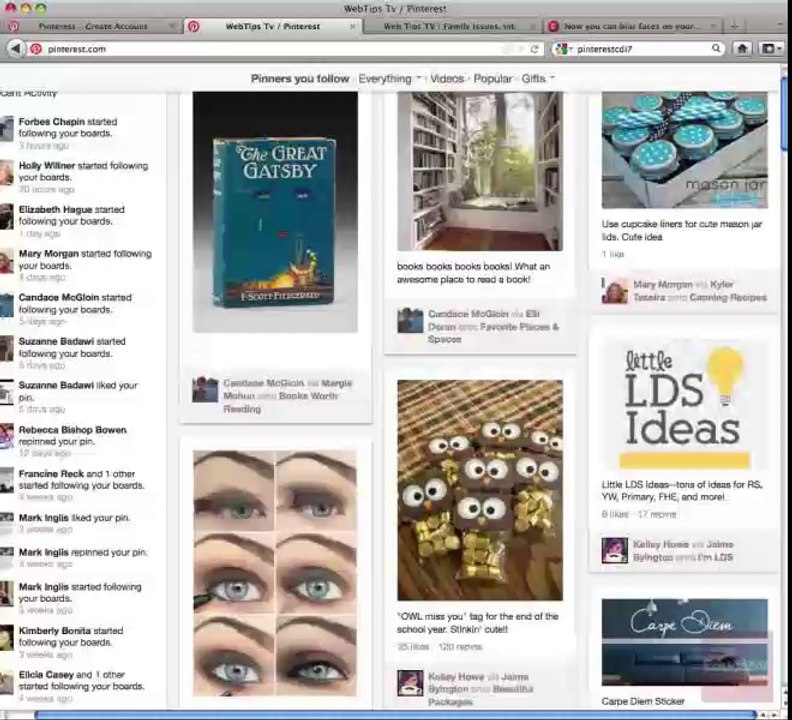Open the I'm LDS board link

[x=716, y=557]
